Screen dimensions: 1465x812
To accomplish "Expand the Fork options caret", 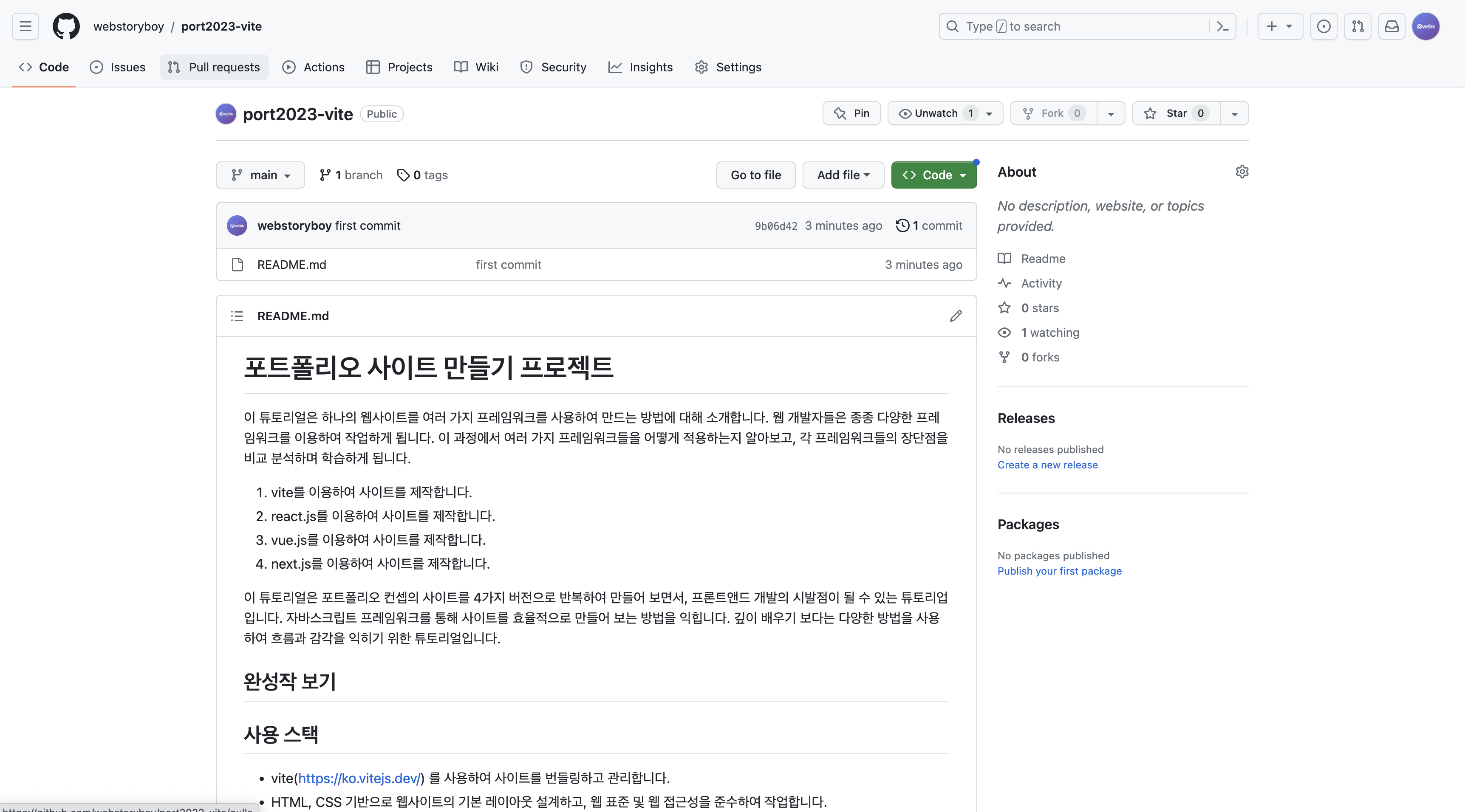I will click(x=1111, y=113).
